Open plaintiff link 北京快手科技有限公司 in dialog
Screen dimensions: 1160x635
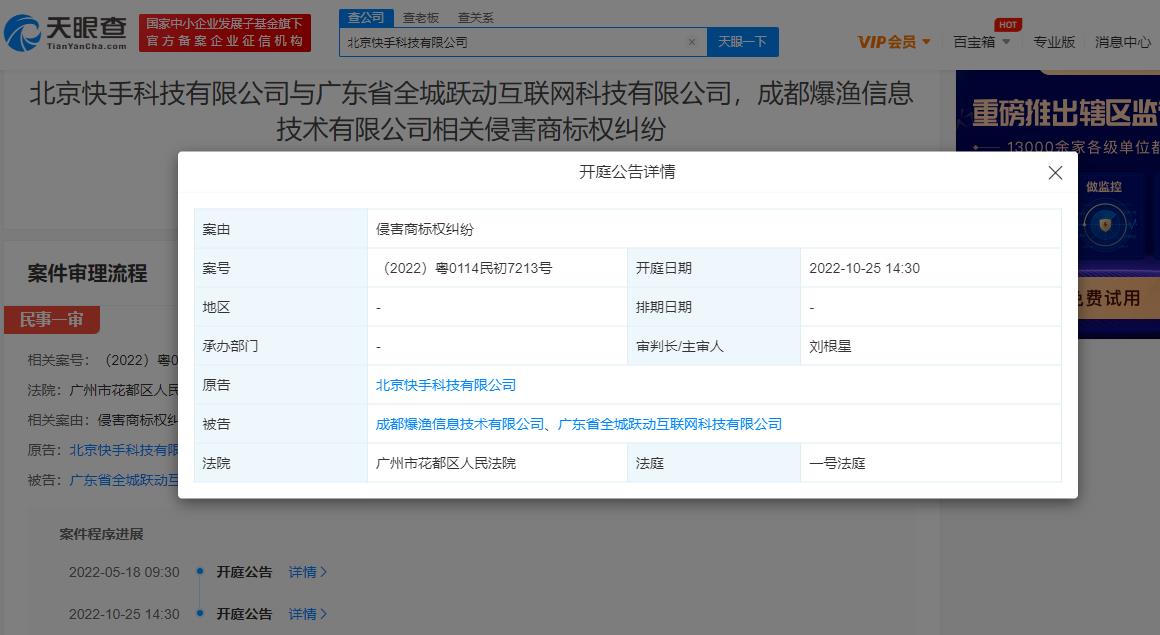point(445,385)
